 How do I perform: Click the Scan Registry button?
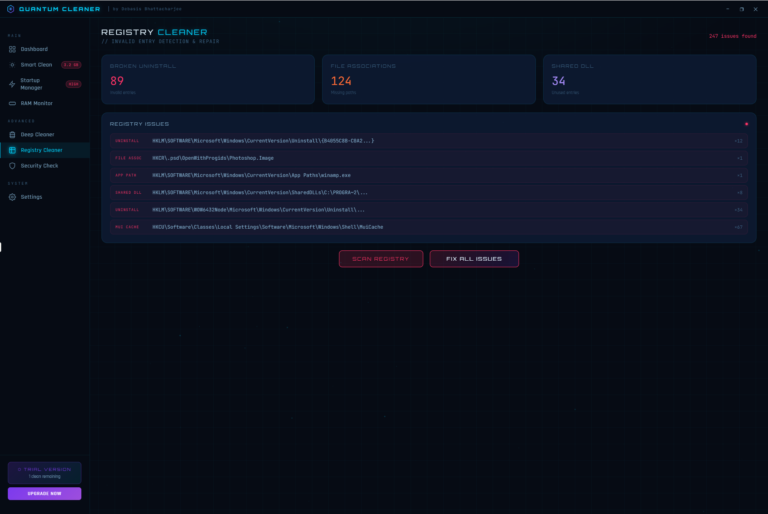coord(381,259)
